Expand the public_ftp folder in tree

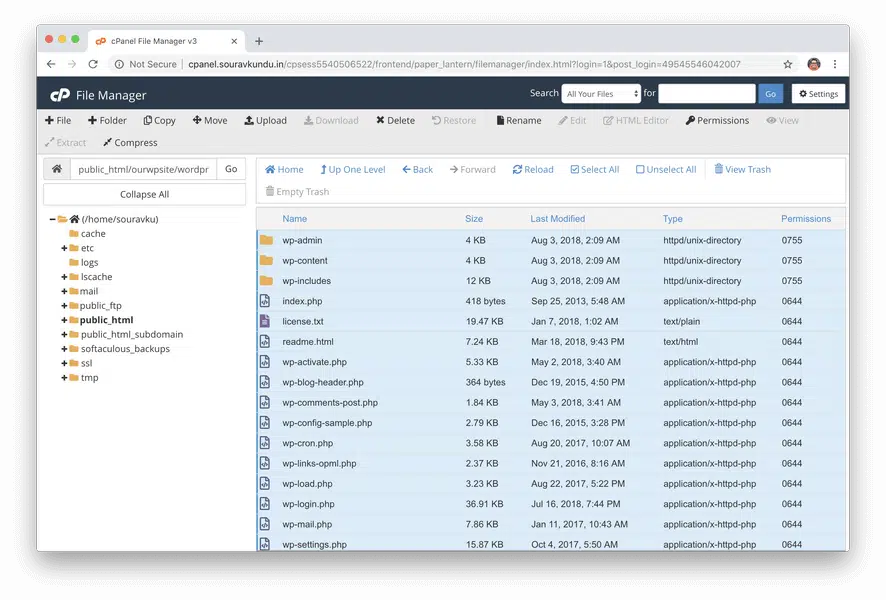tap(64, 306)
